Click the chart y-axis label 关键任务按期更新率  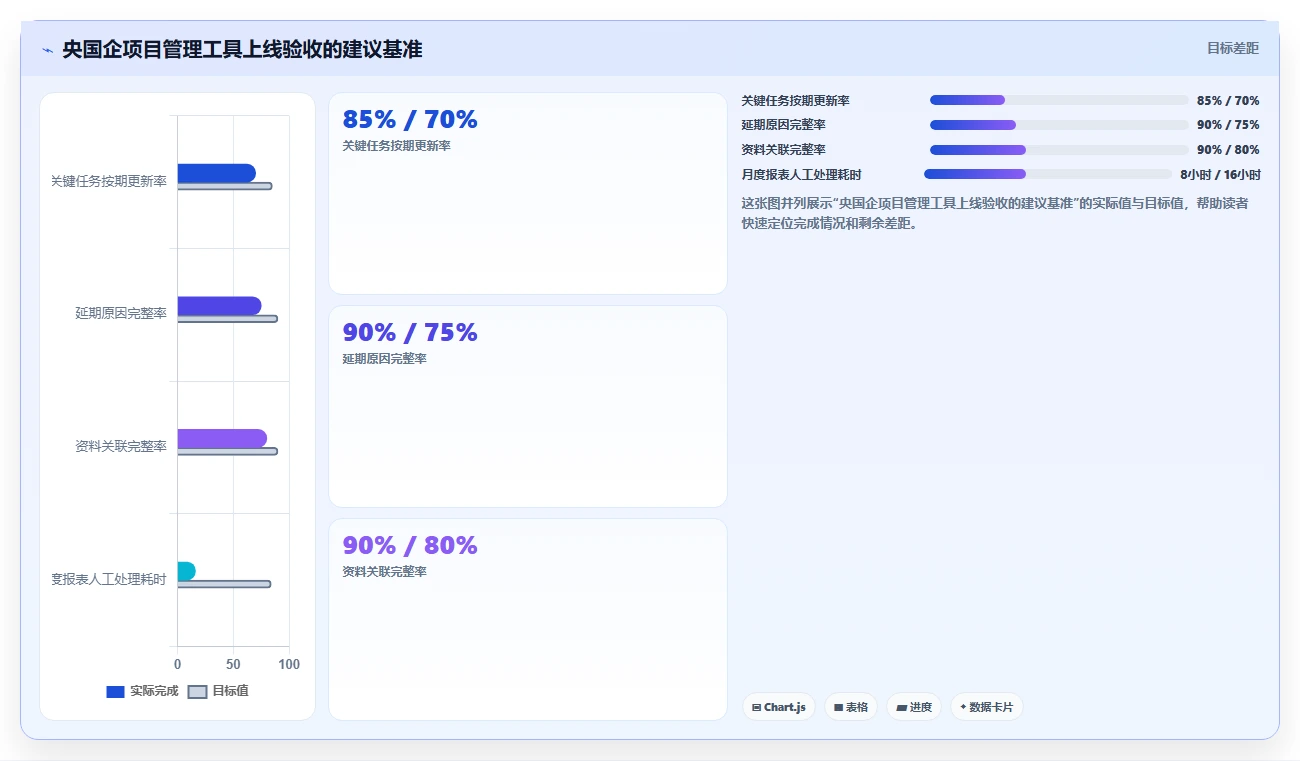pos(109,181)
